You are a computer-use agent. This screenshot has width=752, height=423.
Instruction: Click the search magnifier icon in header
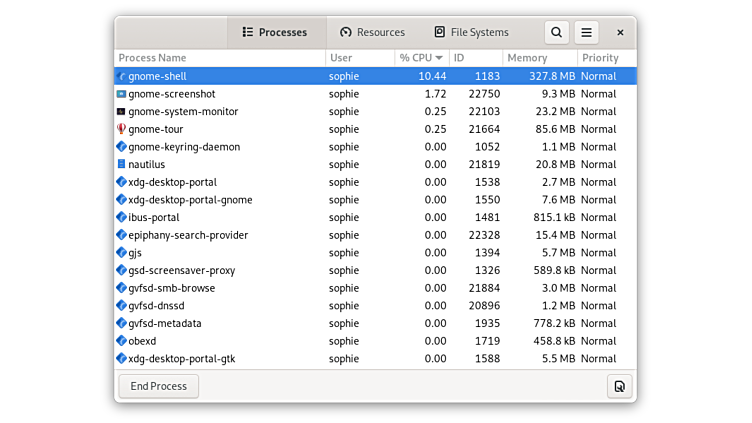[557, 32]
